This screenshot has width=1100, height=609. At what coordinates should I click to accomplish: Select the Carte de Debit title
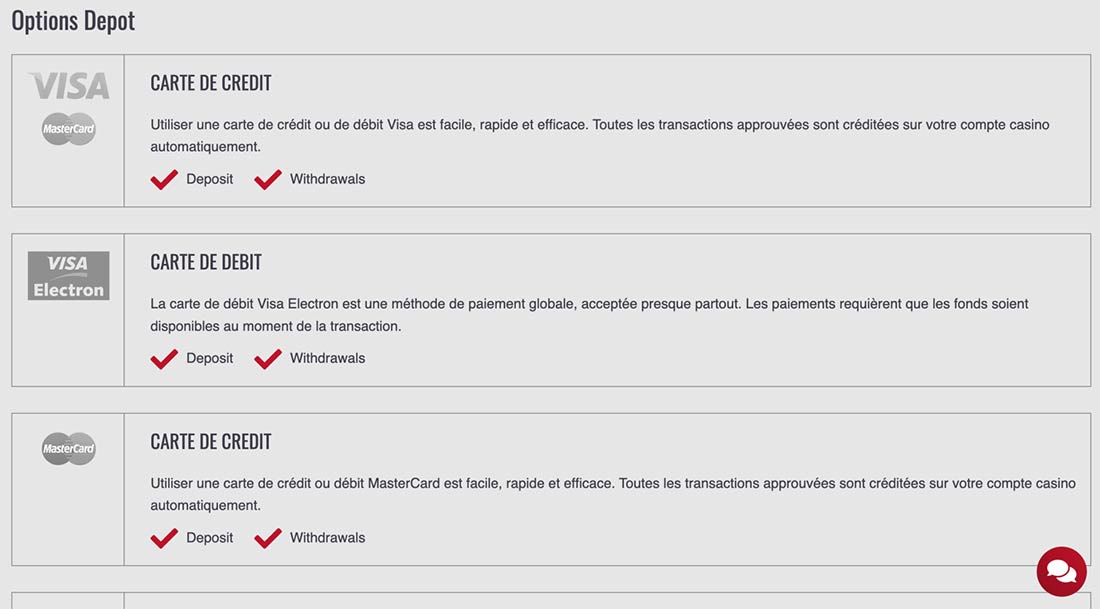tap(206, 262)
